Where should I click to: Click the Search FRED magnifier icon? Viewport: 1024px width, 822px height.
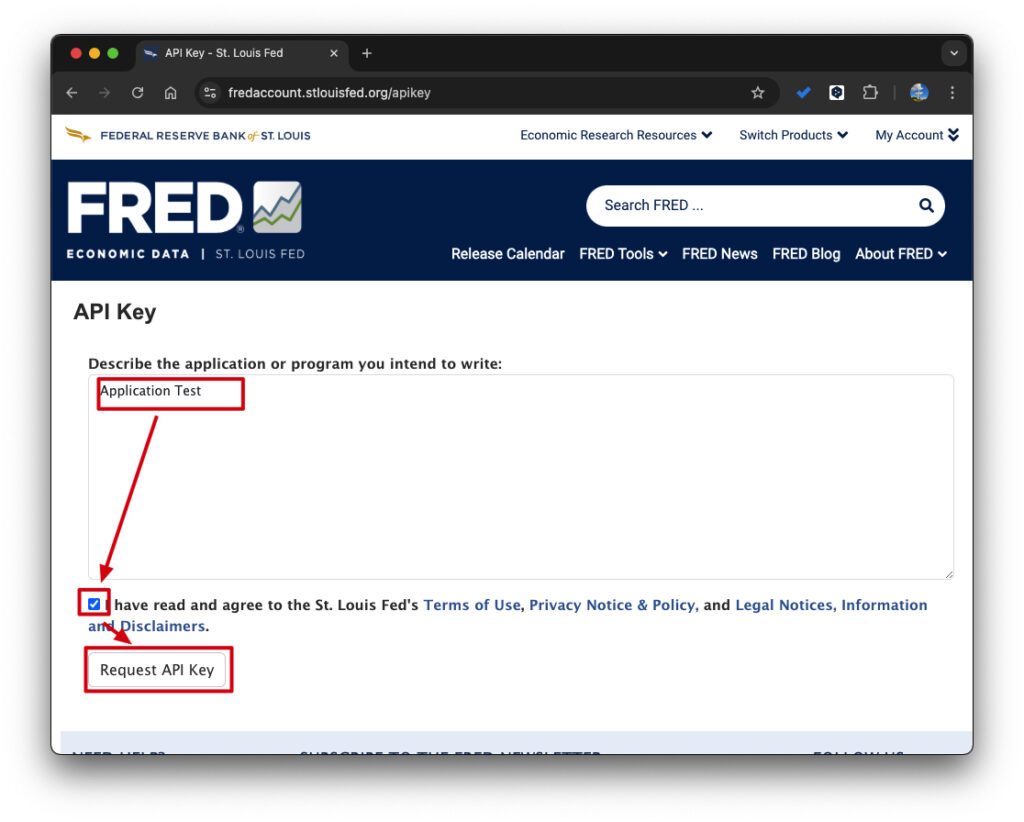pyautogui.click(x=926, y=206)
